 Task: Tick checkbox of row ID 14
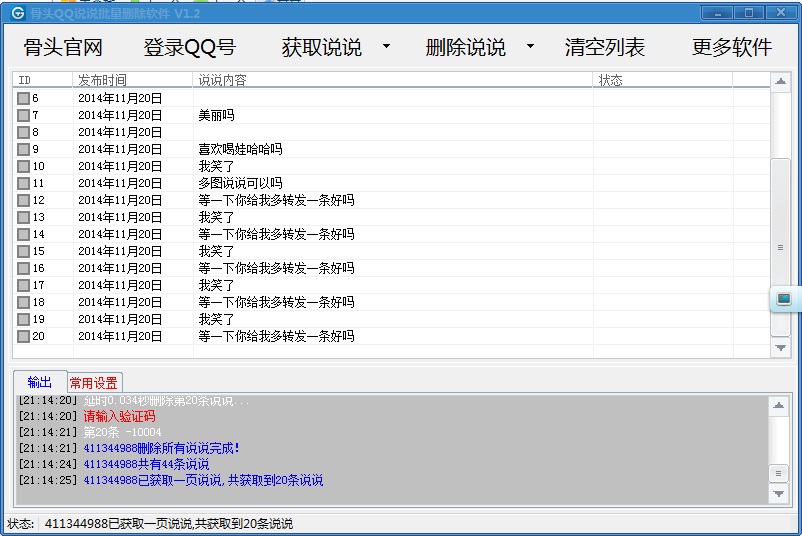coord(24,234)
